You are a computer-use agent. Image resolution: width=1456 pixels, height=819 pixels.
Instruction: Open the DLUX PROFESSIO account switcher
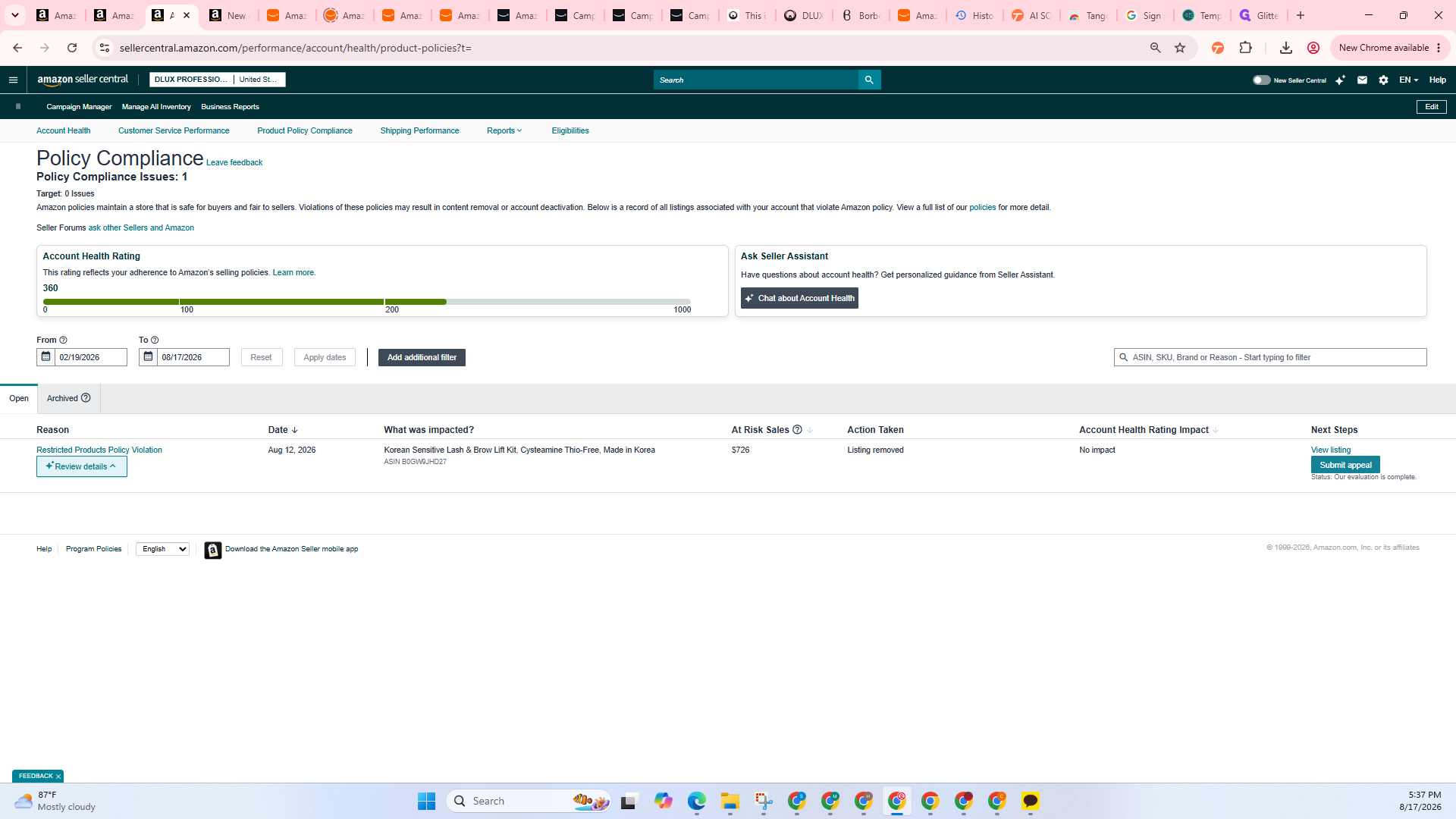pyautogui.click(x=218, y=80)
